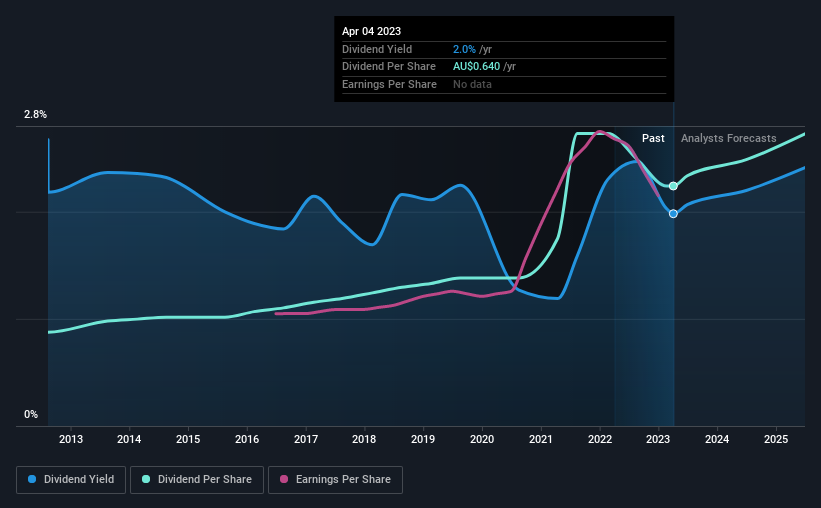Click the pink Earnings Per Share legend dot
821x508 pixels.
(284, 479)
